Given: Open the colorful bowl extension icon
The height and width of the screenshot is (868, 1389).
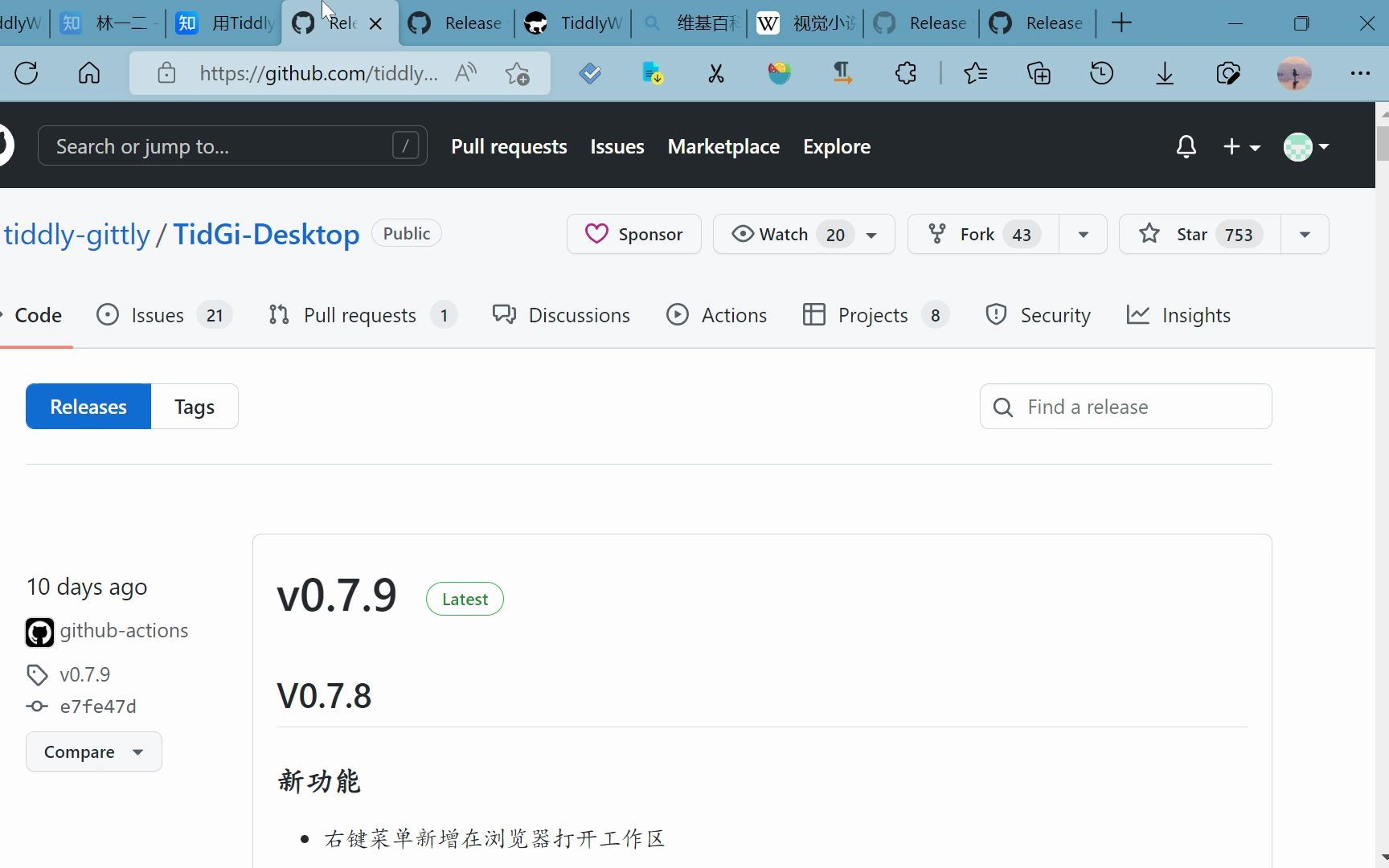Looking at the screenshot, I should pos(779,73).
